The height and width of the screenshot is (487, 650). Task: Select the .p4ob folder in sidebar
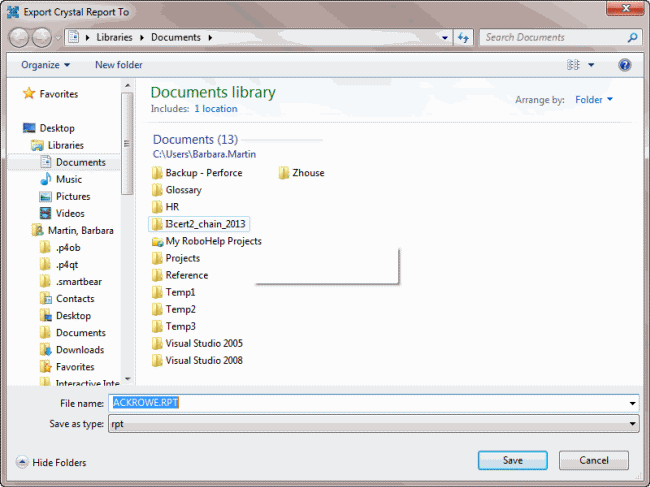tap(68, 247)
